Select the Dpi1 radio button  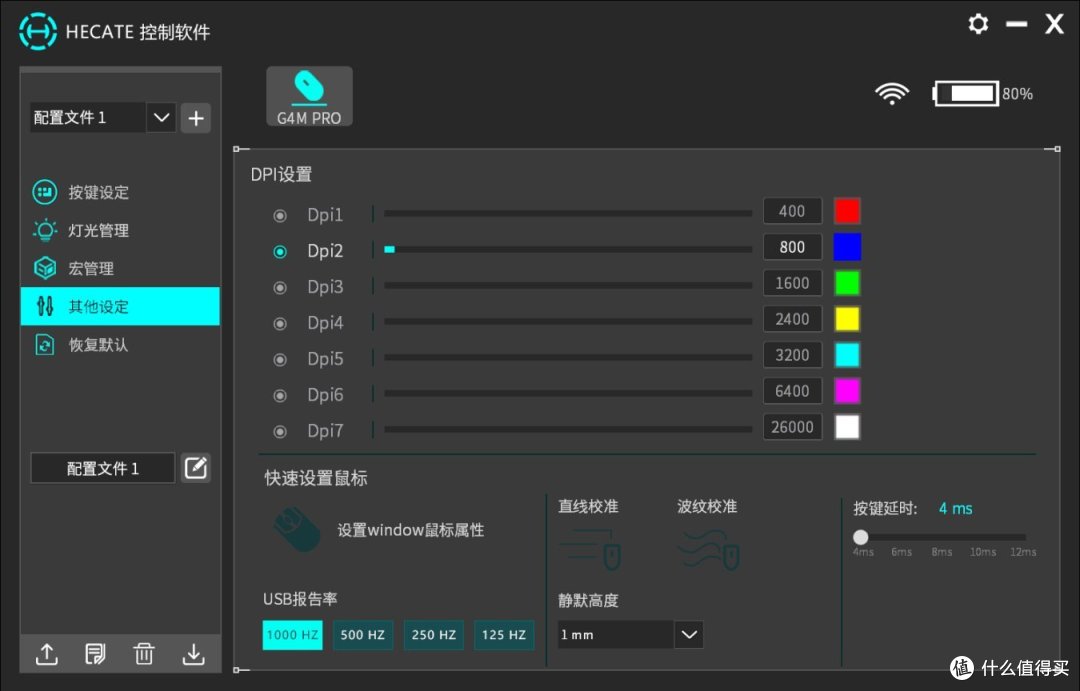(x=280, y=216)
